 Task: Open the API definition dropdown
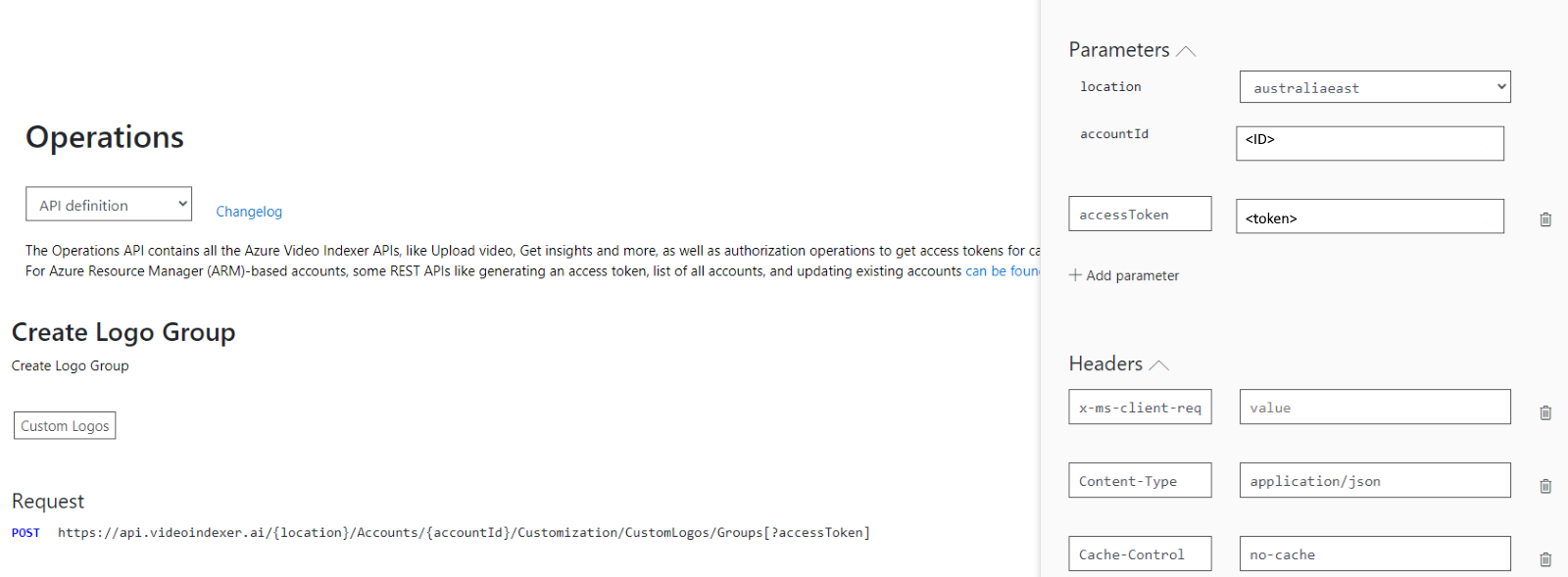(x=109, y=204)
